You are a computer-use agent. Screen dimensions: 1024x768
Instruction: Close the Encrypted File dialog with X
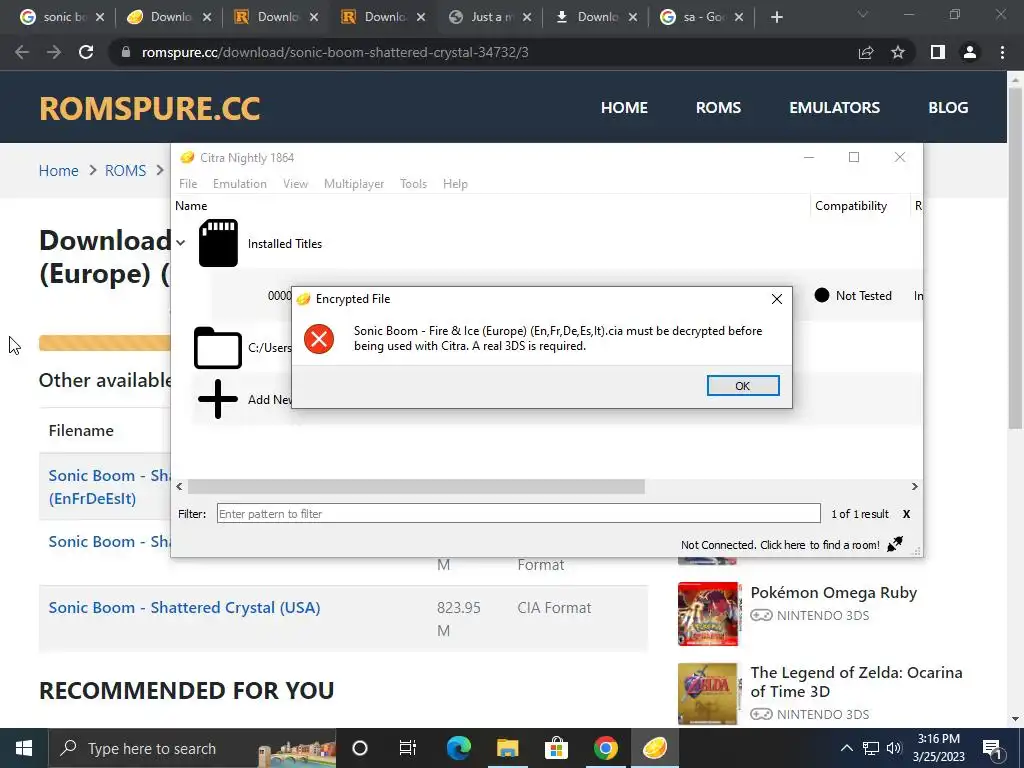(776, 299)
